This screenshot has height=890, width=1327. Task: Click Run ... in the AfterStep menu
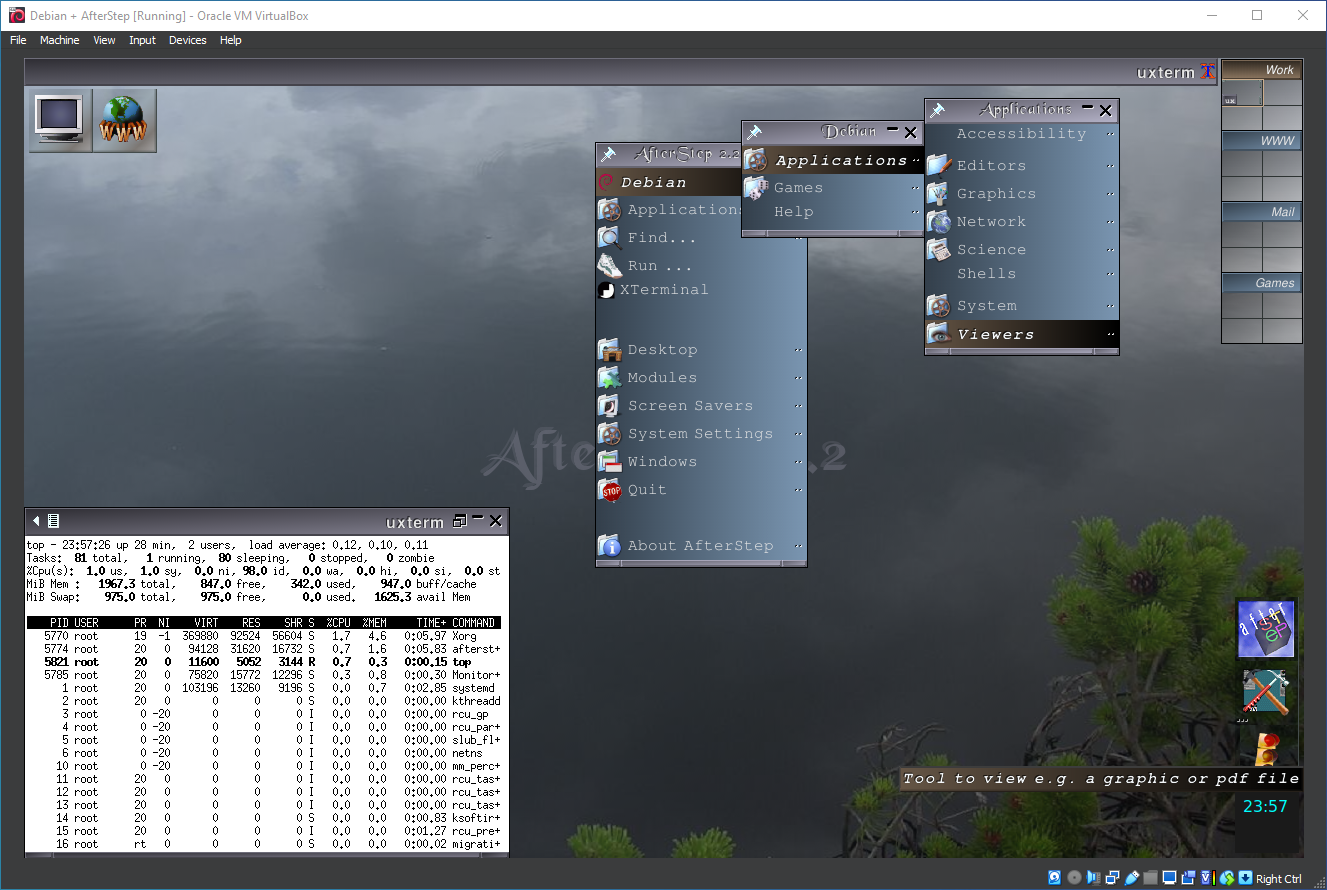tap(659, 266)
